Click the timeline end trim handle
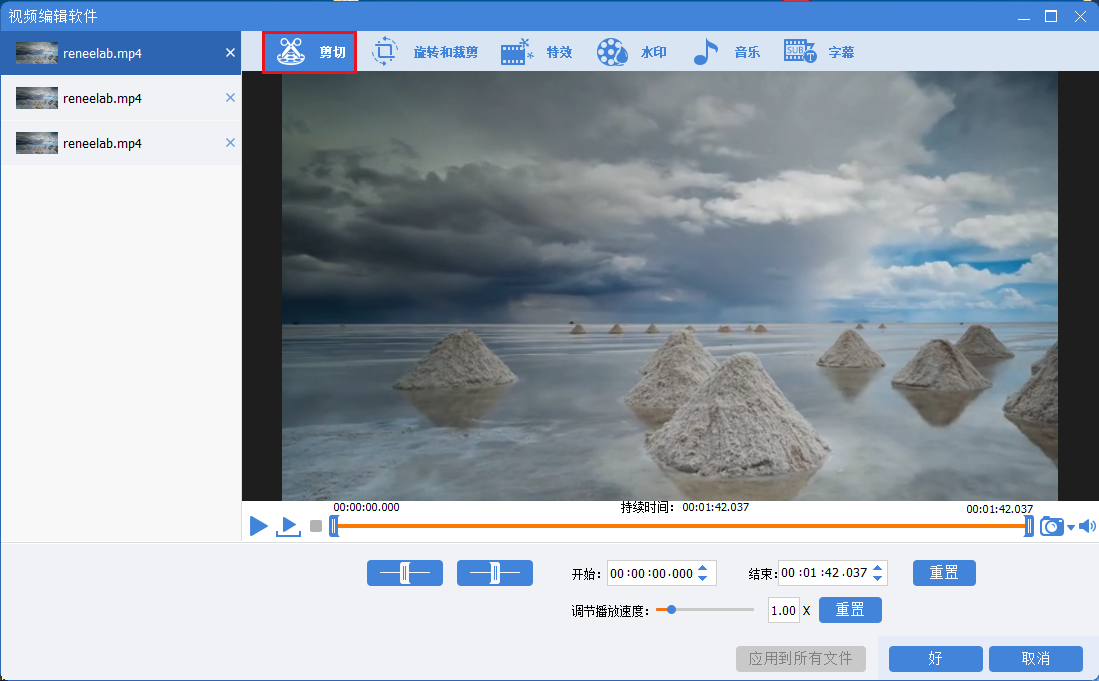Viewport: 1099px width, 681px height. 1028,526
